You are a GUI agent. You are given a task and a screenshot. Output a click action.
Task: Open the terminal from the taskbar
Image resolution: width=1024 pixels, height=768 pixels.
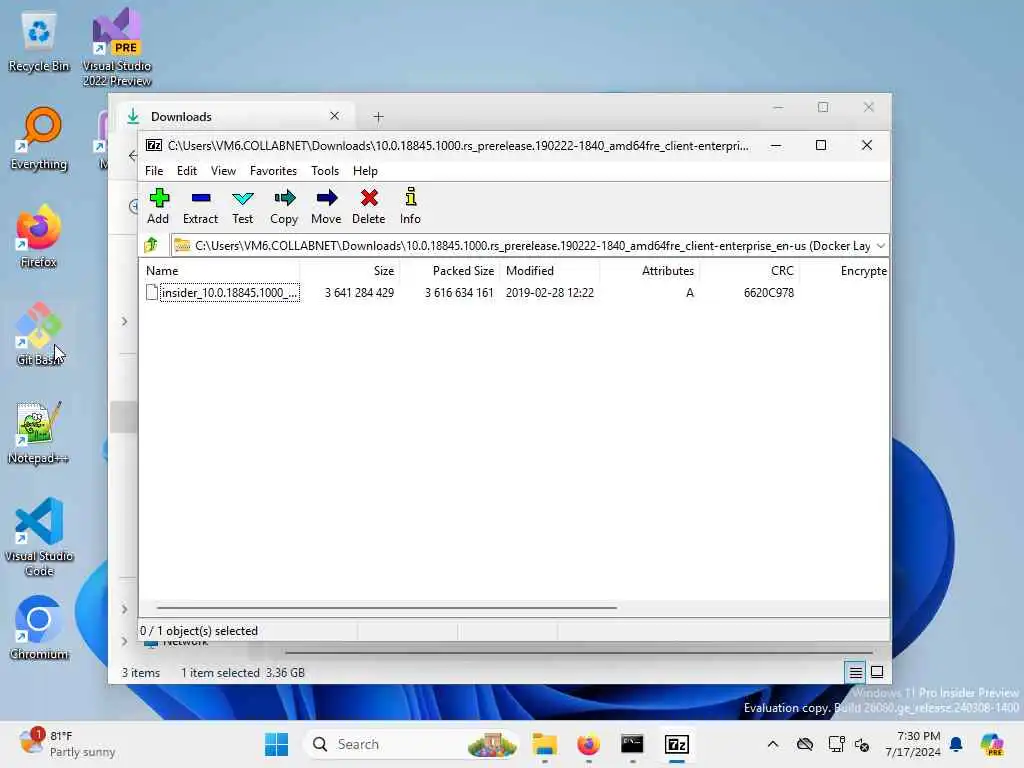pos(632,744)
